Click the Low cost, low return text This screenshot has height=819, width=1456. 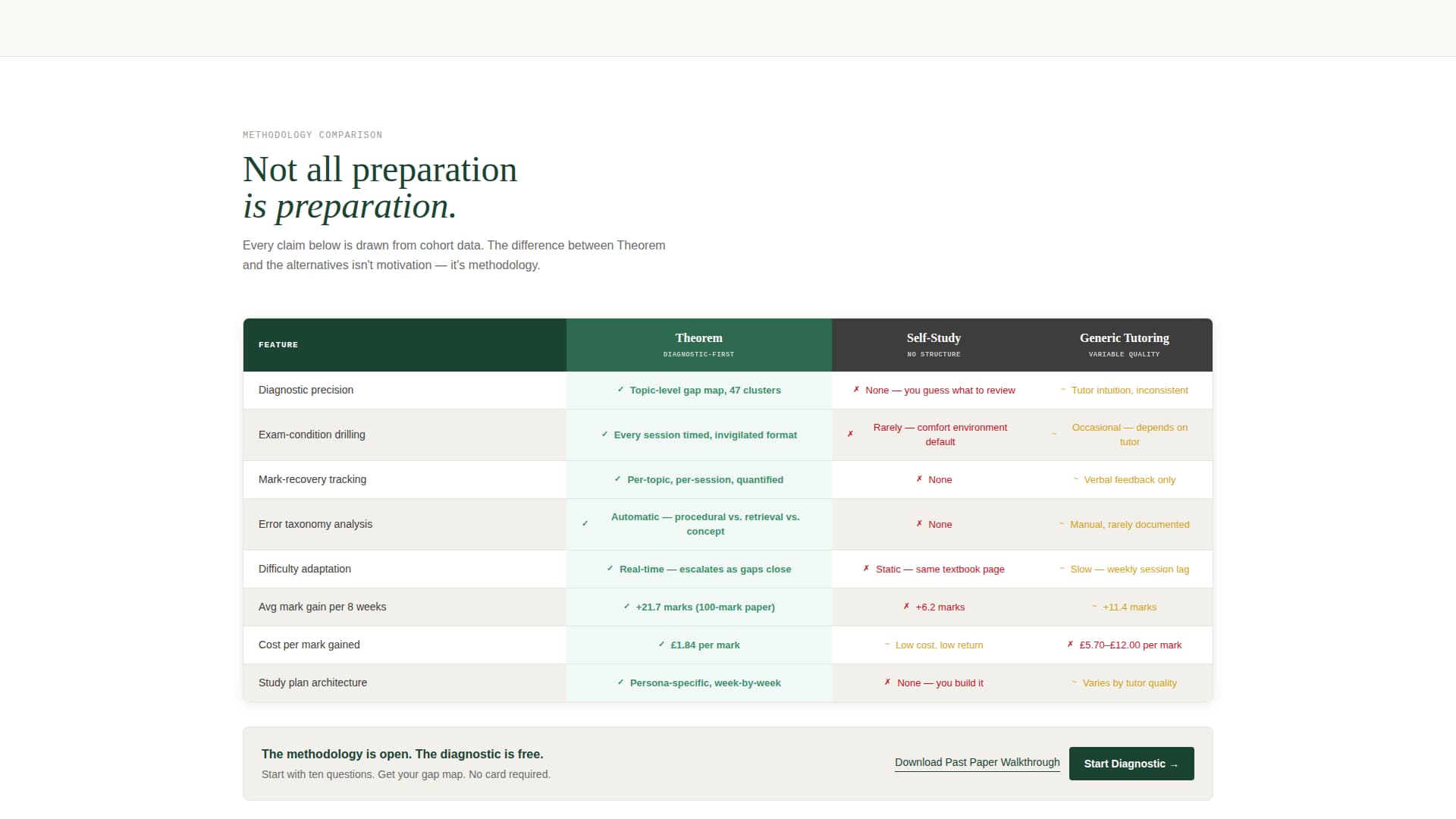pos(939,645)
